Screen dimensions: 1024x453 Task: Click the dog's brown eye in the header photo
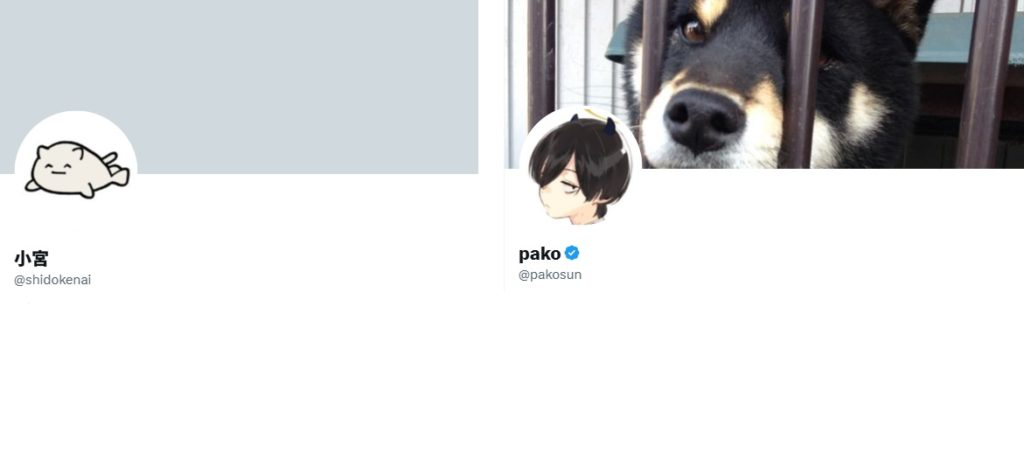click(693, 31)
